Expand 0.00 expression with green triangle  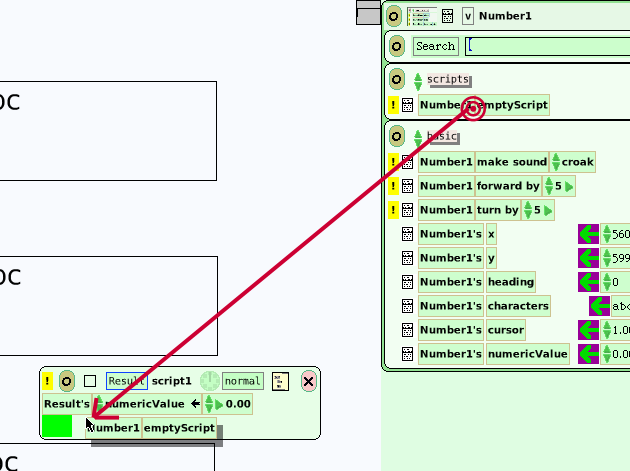point(219,404)
